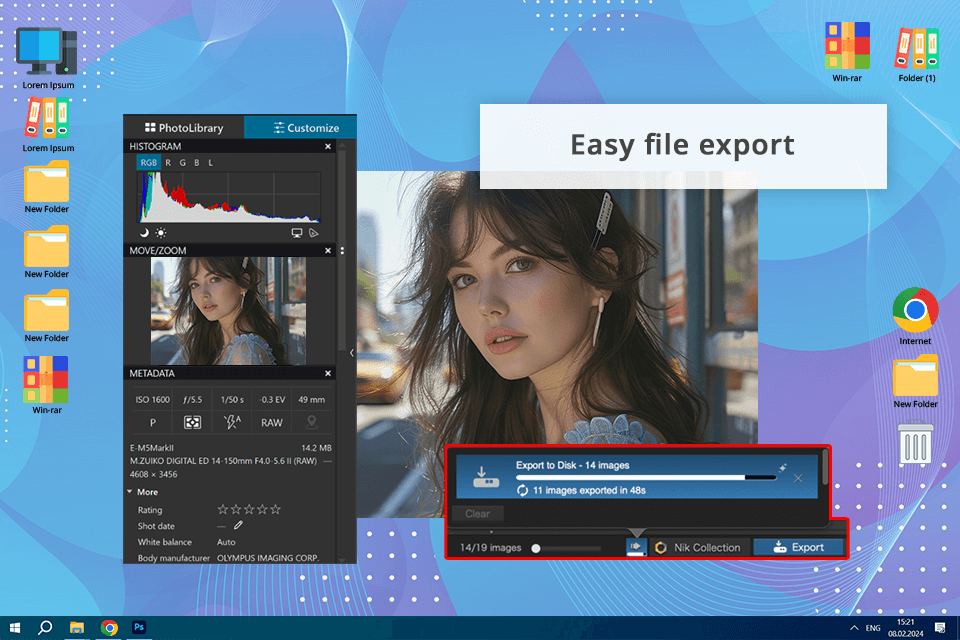The image size is (960, 640).
Task: Select the Internet Chrome desktop icon
Action: [x=915, y=317]
